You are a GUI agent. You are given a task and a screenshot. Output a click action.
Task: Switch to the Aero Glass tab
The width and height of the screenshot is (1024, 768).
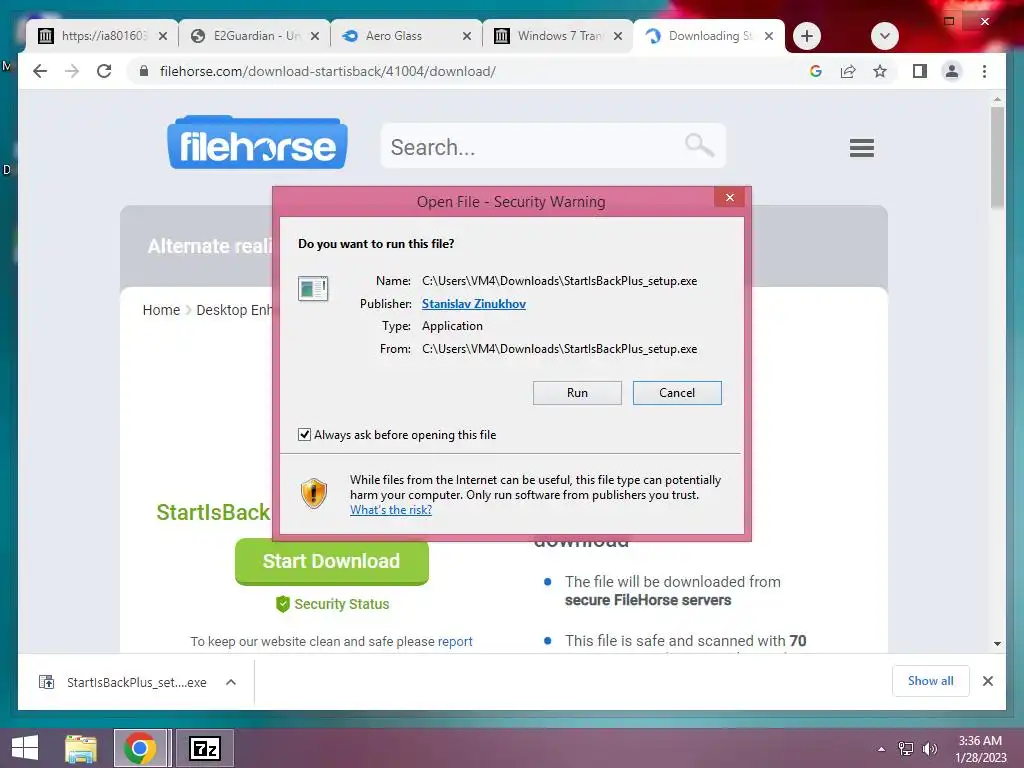click(406, 36)
